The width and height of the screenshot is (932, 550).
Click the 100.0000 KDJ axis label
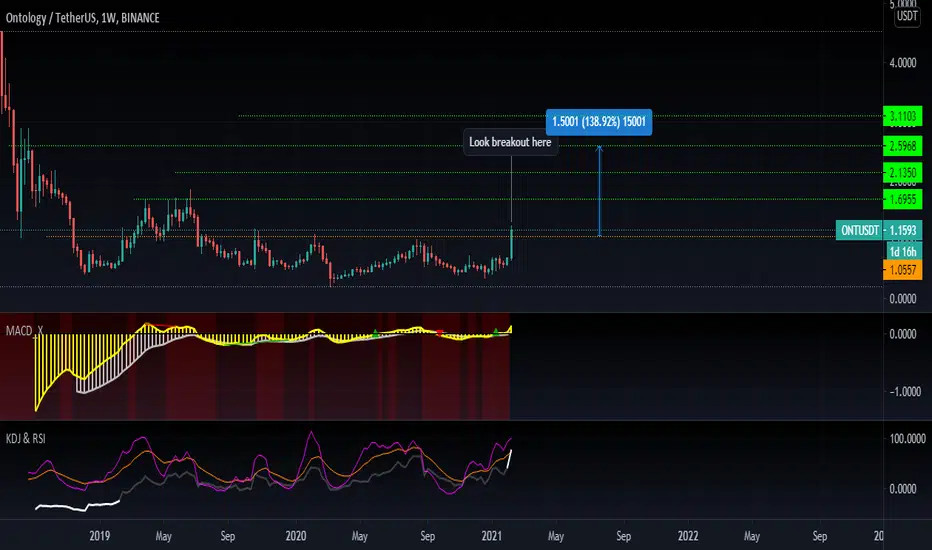pos(907,439)
